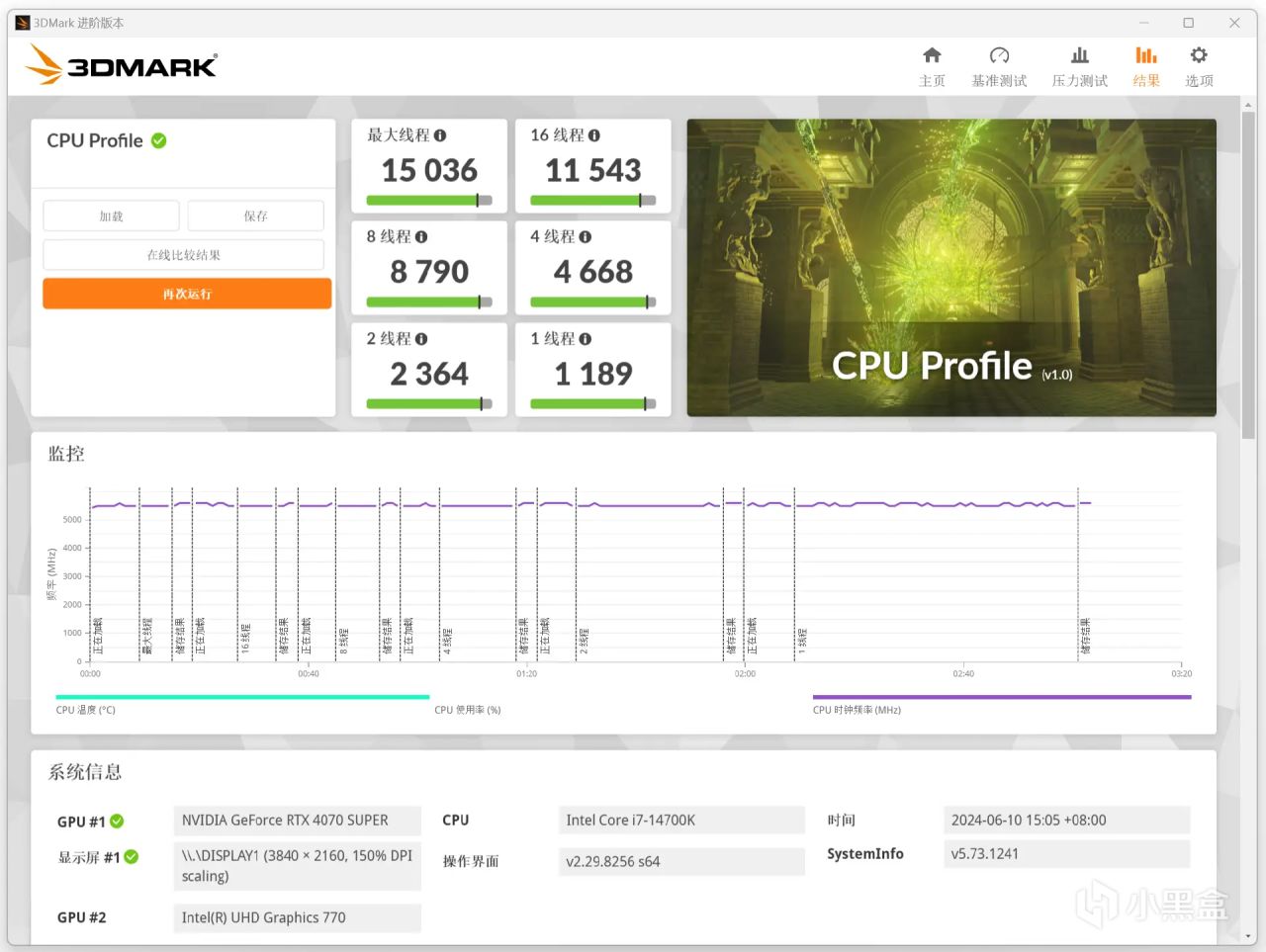The image size is (1266, 952).
Task: Click the 4 668 score value
Action: tap(593, 272)
